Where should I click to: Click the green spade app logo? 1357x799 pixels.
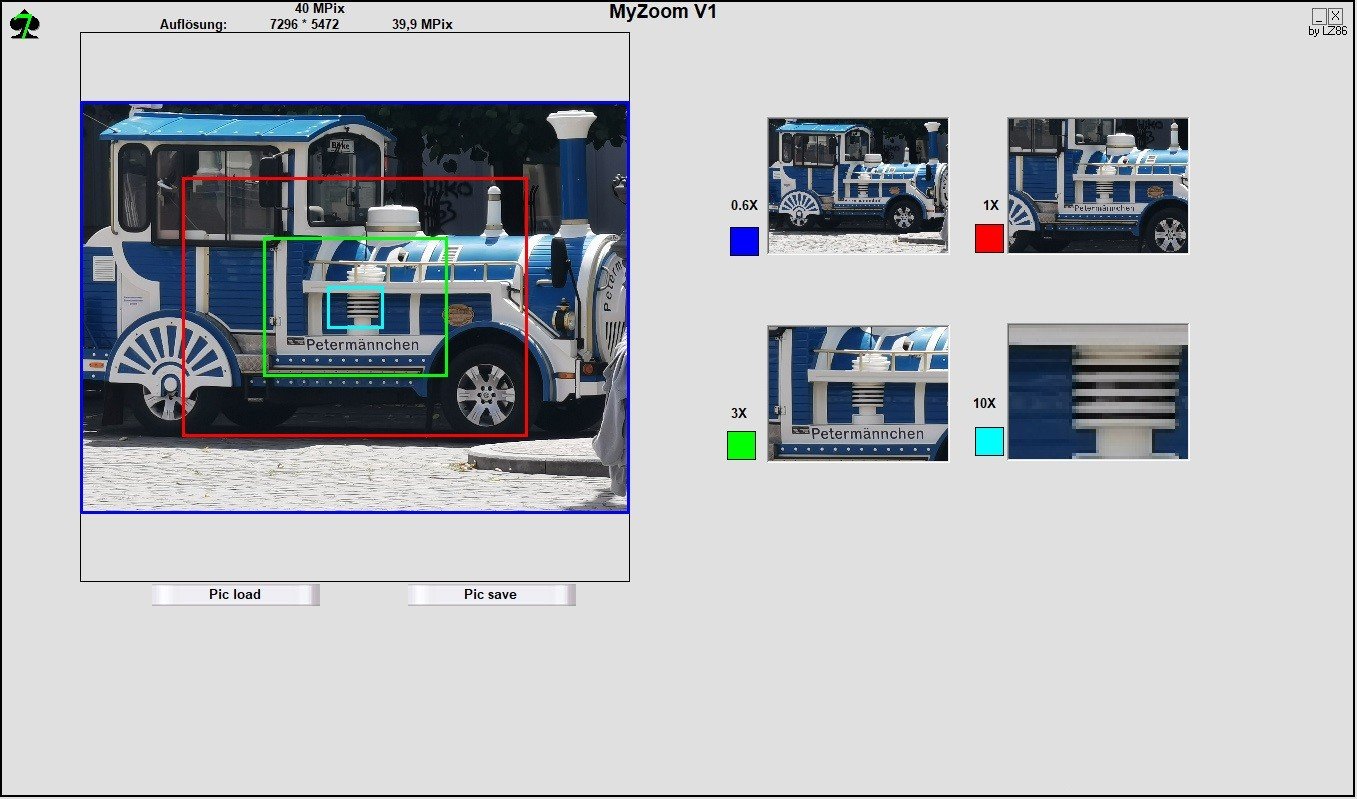(x=24, y=24)
